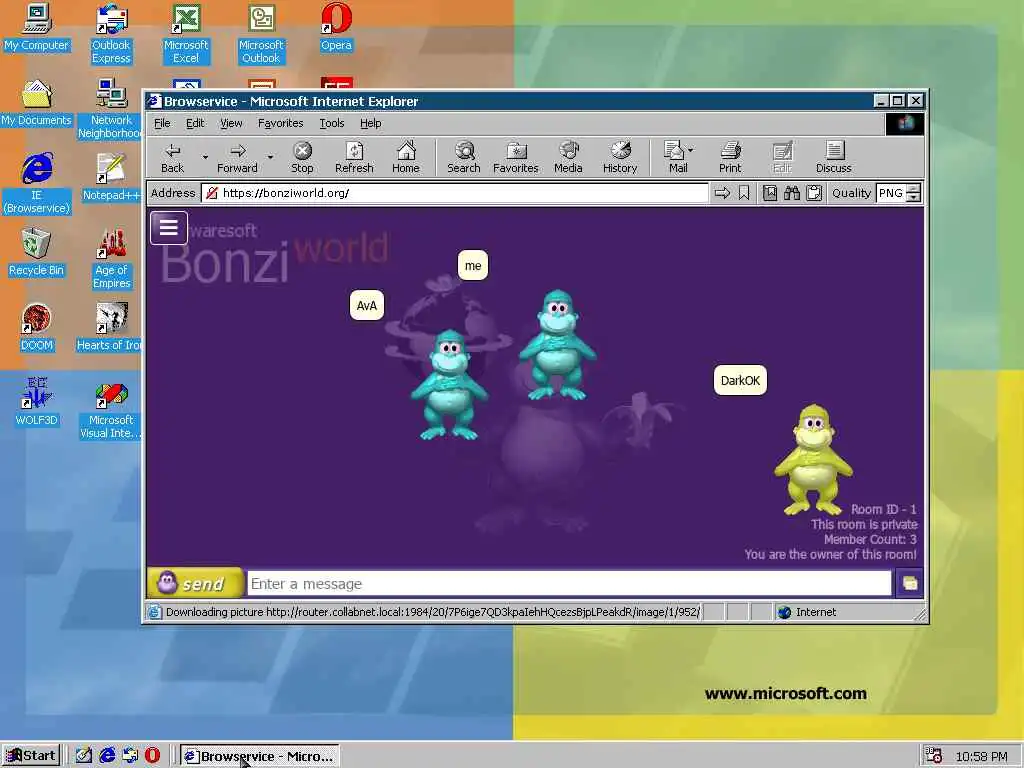The height and width of the screenshot is (768, 1024).
Task: Open the File menu
Action: point(162,123)
